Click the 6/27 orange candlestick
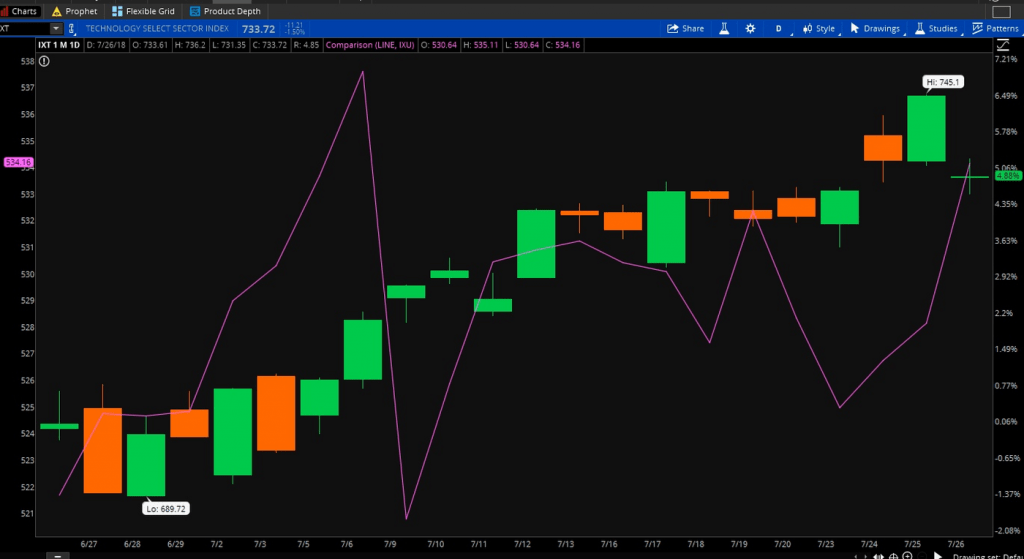Viewport: 1024px width, 559px height. [x=103, y=451]
